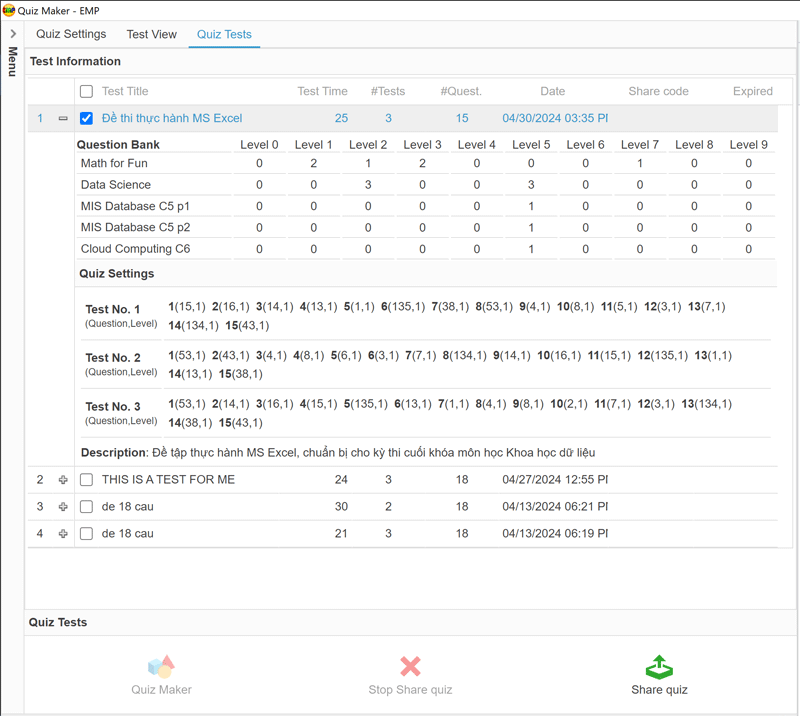
Task: Click the Quiz Maker cube icon
Action: tap(161, 666)
